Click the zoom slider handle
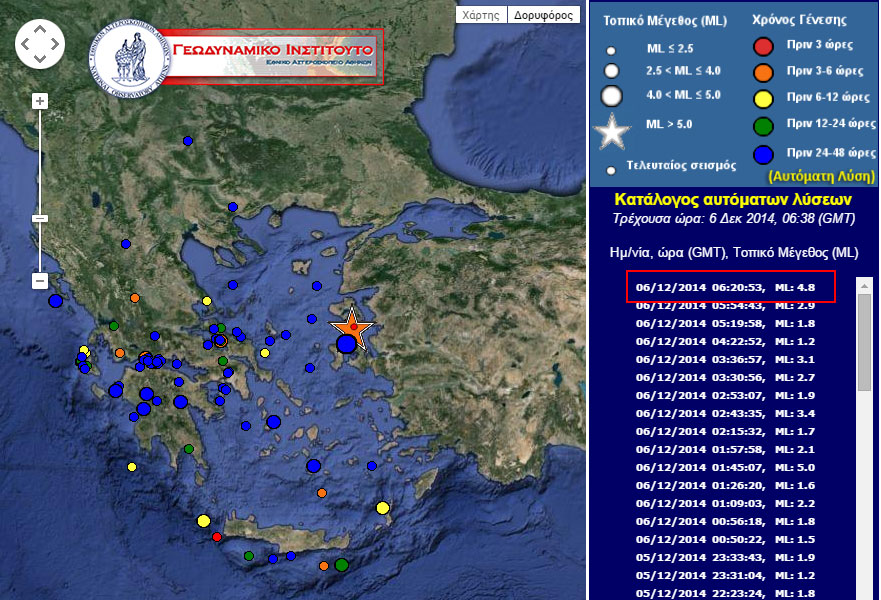Screen dimensions: 881x600 [x=40, y=218]
